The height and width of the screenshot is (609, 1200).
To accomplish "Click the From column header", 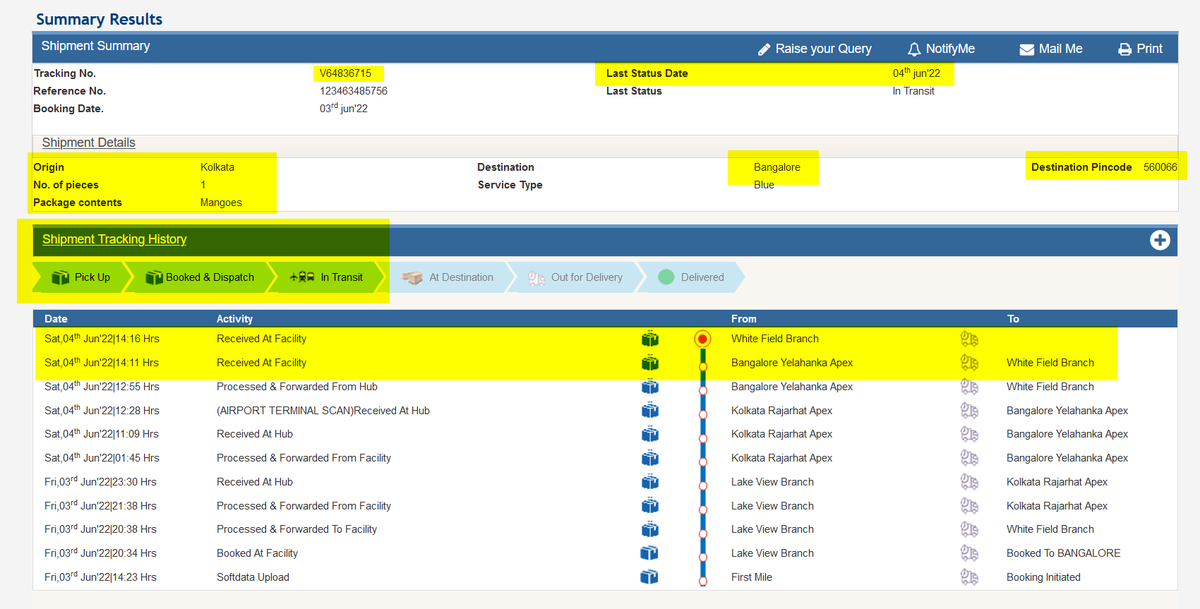I will 744,319.
